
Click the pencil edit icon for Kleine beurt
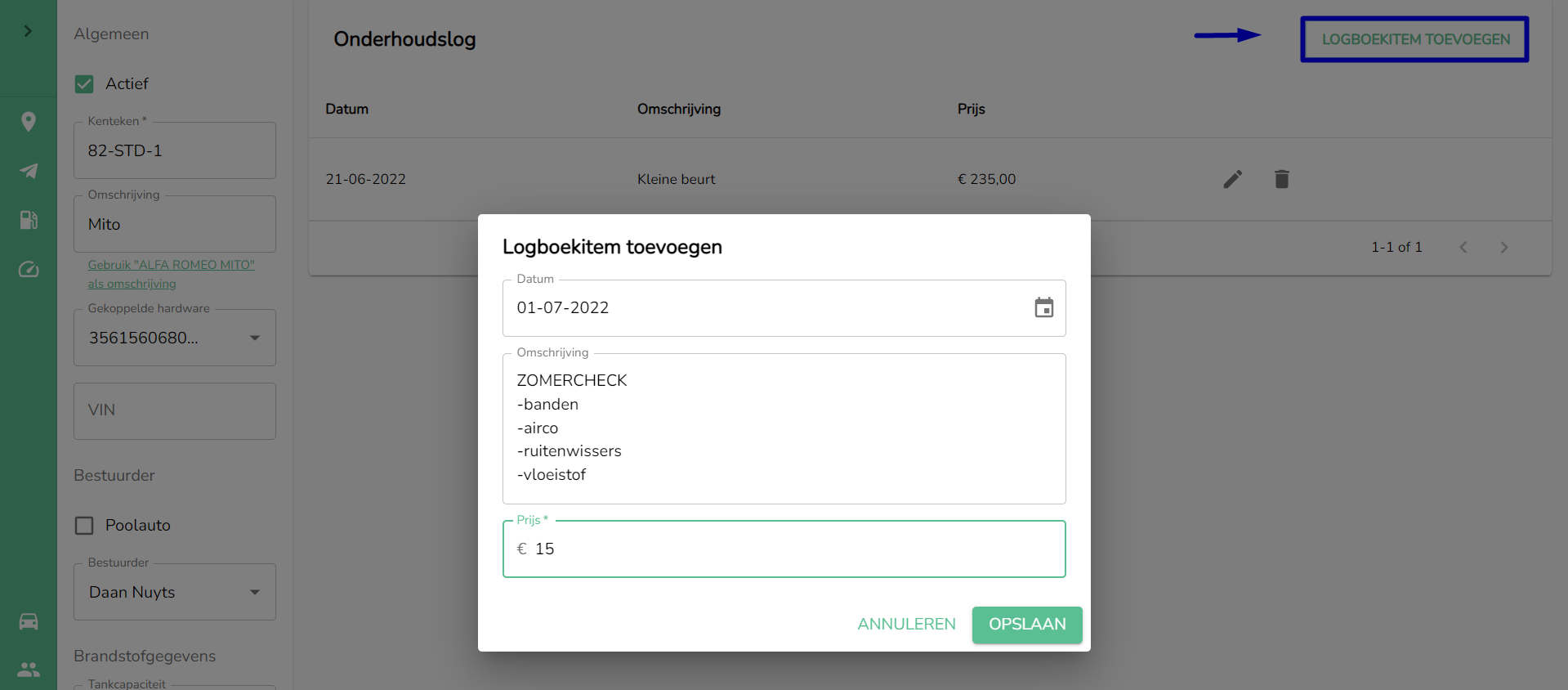[1232, 179]
